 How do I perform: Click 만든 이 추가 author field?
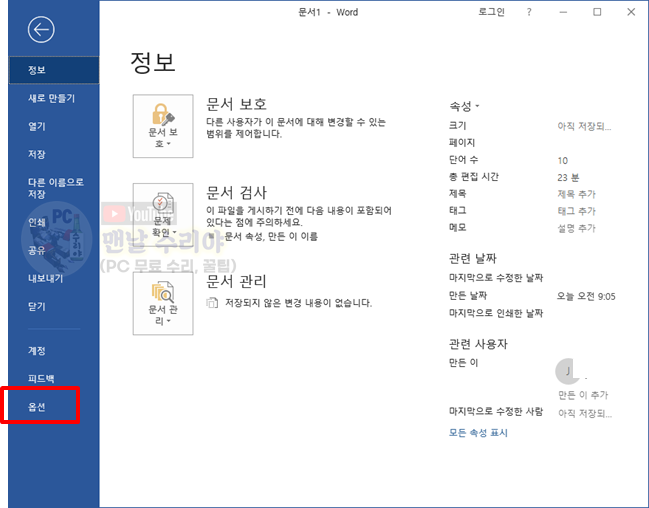(x=583, y=395)
